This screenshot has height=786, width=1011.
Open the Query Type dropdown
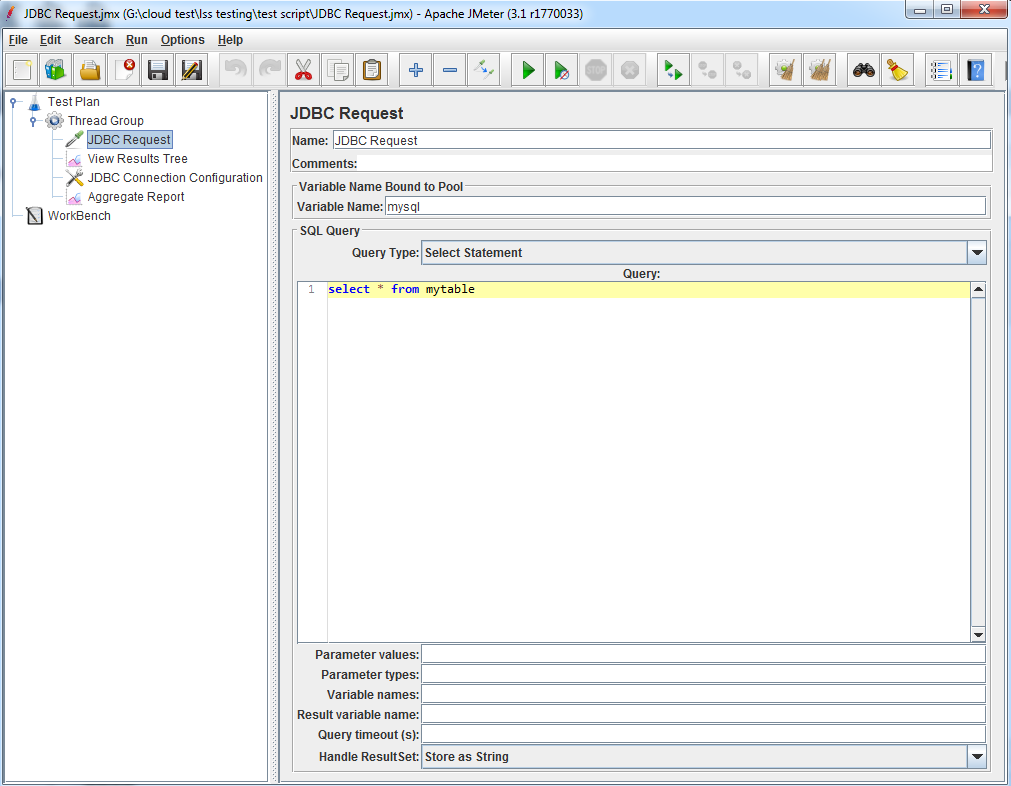click(x=977, y=253)
